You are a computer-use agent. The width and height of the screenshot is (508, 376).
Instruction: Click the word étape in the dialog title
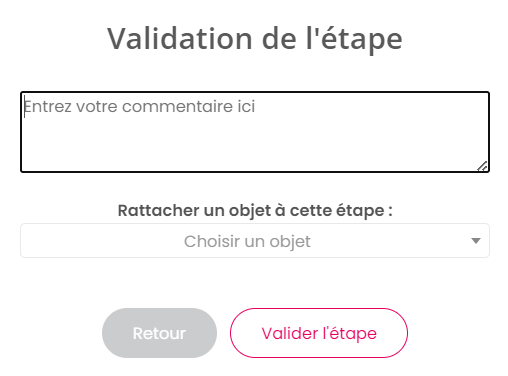tap(361, 40)
